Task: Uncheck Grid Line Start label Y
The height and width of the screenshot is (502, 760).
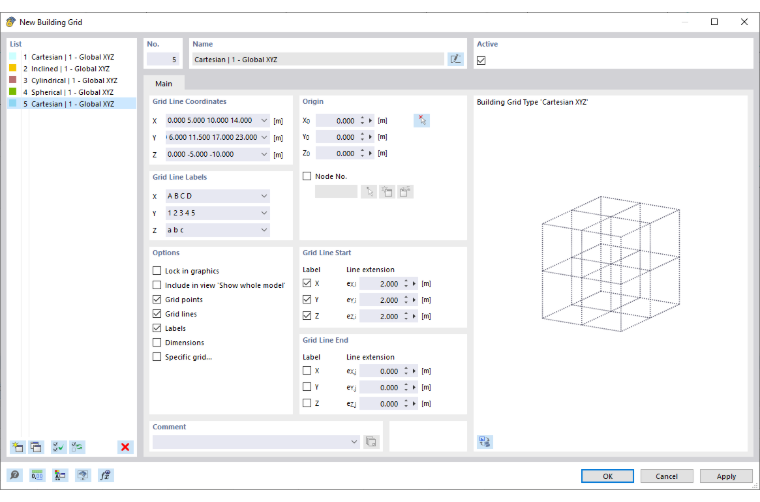Action: pyautogui.click(x=307, y=299)
